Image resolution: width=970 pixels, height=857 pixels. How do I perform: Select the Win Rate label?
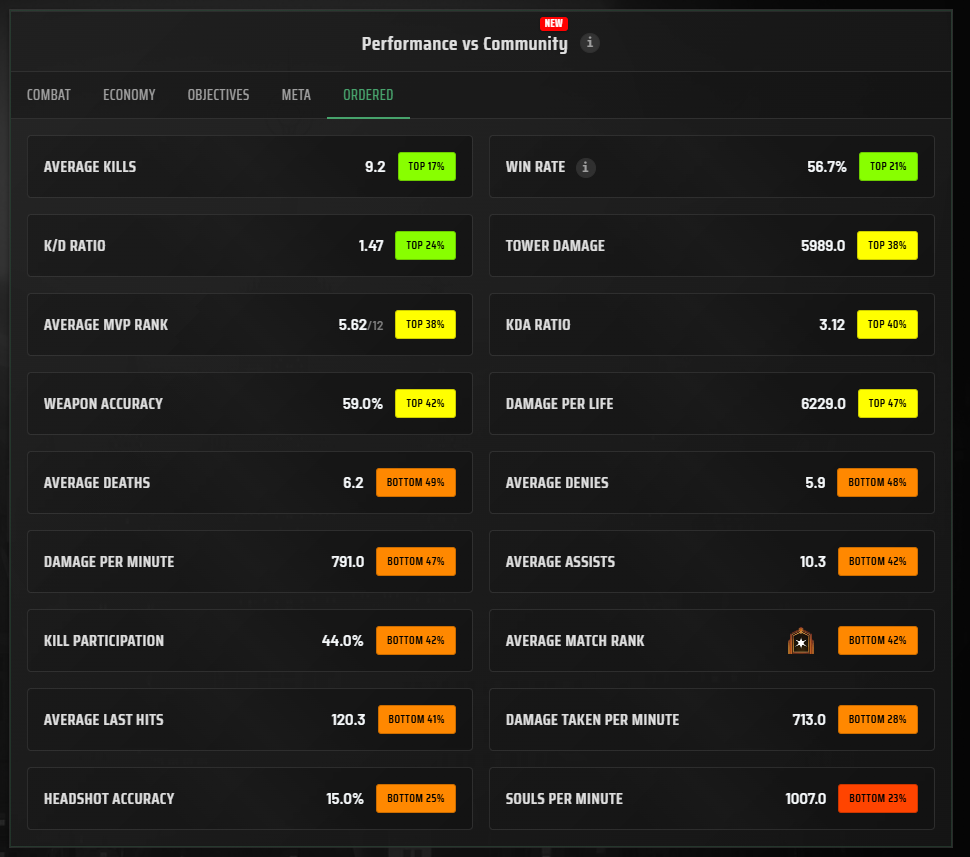pos(535,167)
